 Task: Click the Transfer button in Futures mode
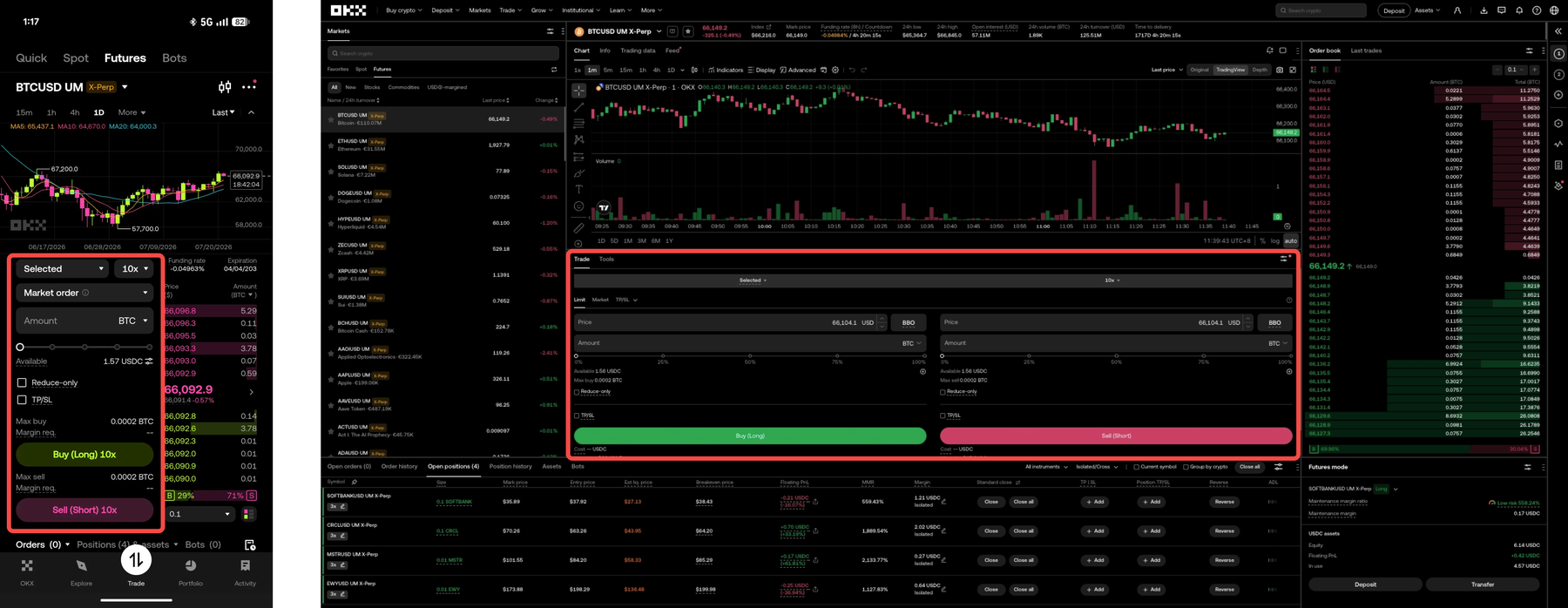point(1483,584)
